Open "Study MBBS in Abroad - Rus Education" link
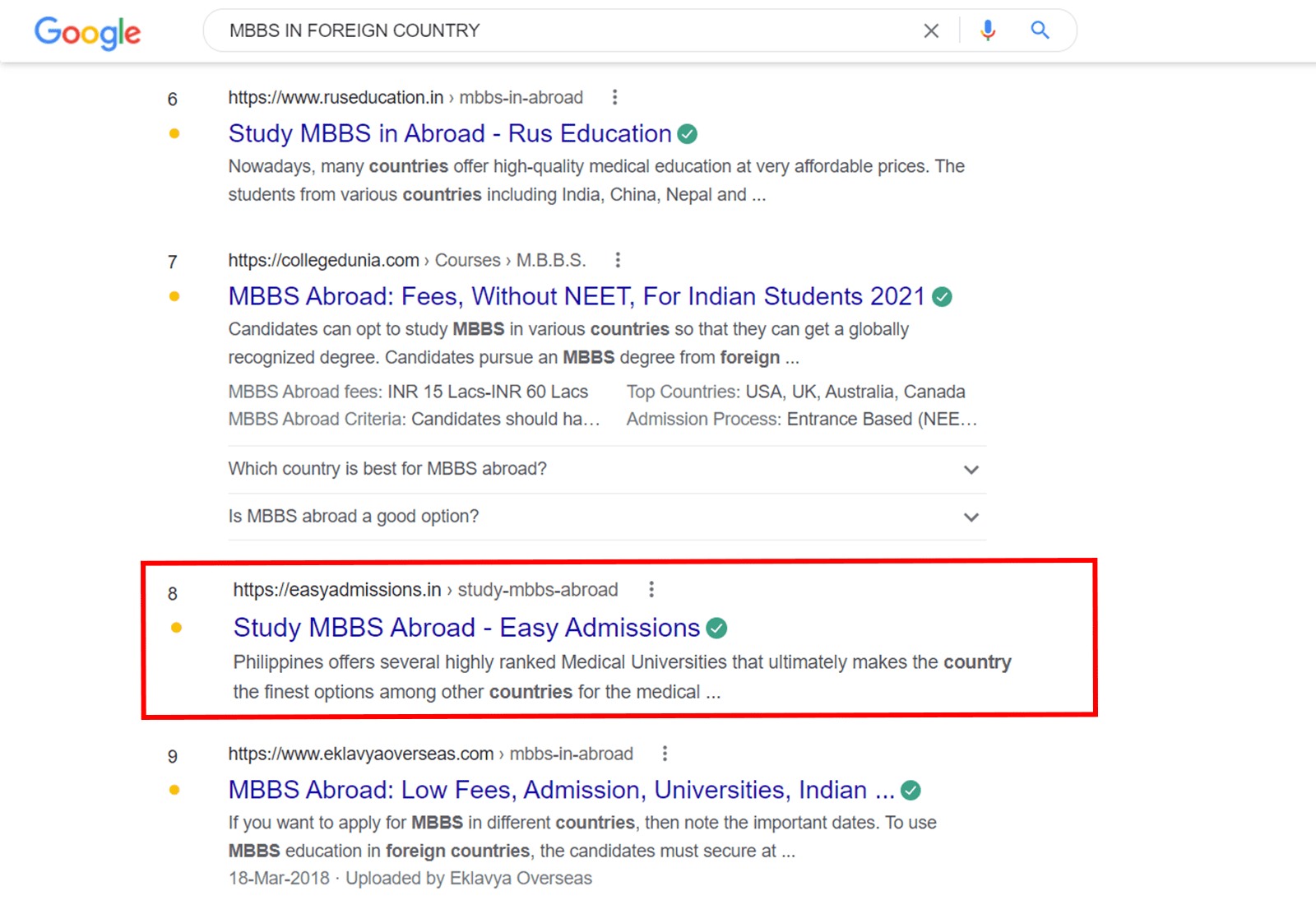Image resolution: width=1316 pixels, height=905 pixels. 449,133
